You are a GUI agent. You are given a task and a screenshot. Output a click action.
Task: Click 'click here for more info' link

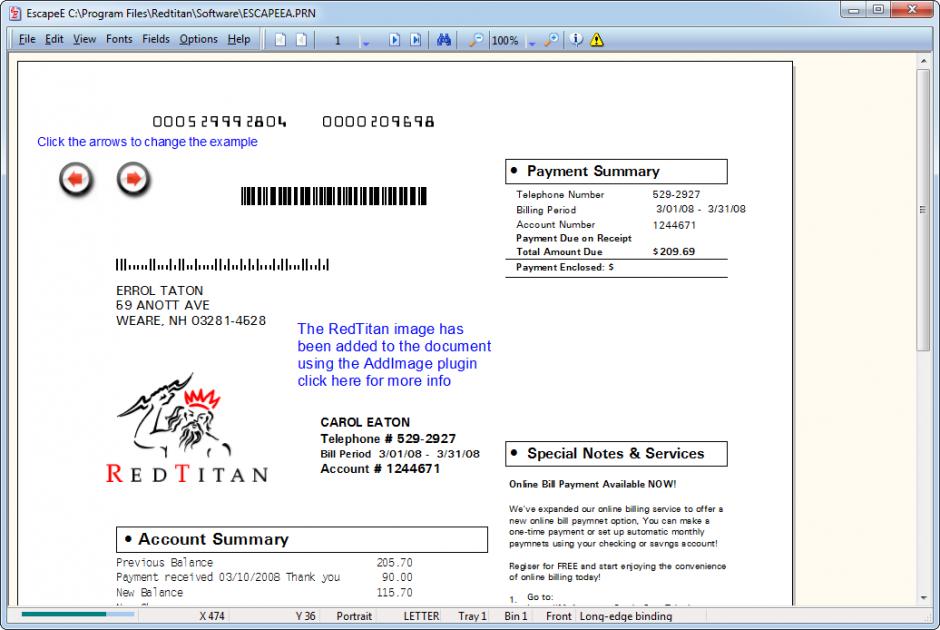click(x=374, y=381)
